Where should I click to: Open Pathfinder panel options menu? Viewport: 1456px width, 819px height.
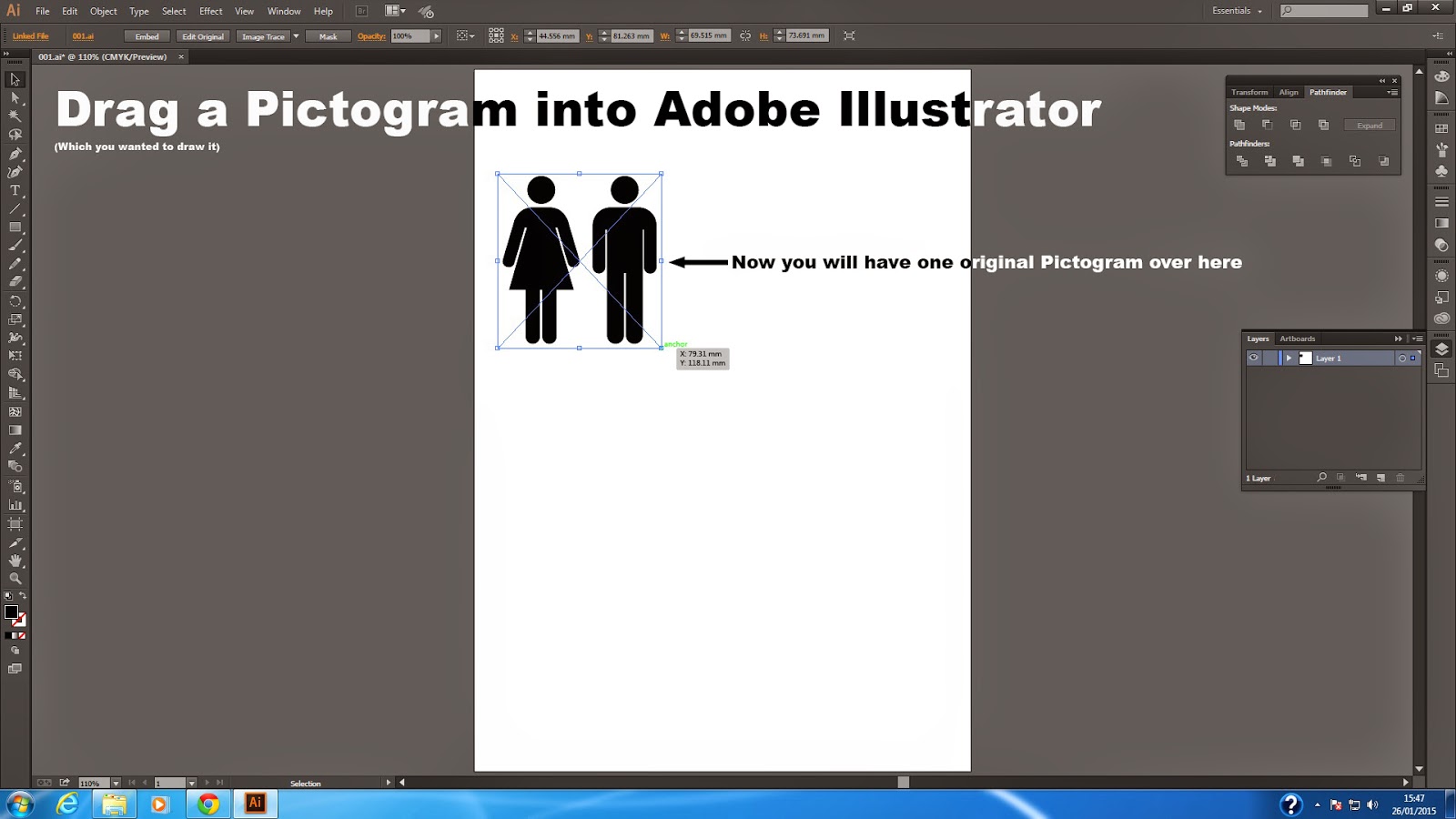[1392, 92]
